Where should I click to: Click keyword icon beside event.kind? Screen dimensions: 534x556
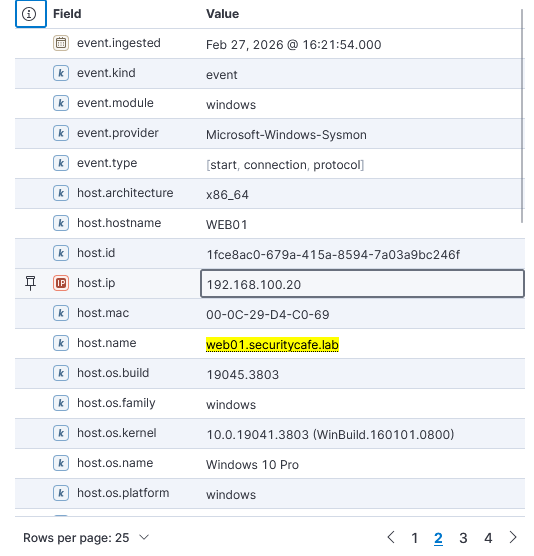(x=61, y=73)
